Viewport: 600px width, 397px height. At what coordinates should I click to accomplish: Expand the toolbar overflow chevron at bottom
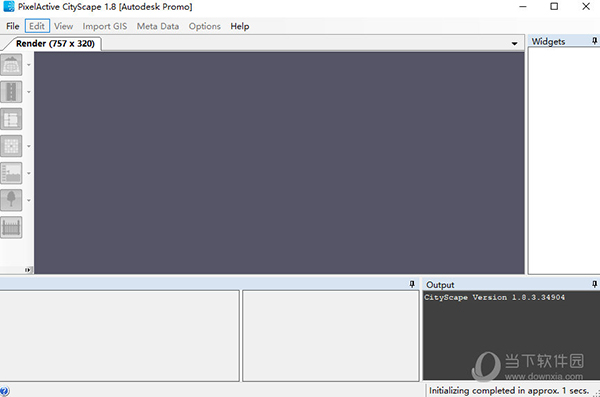click(x=28, y=270)
